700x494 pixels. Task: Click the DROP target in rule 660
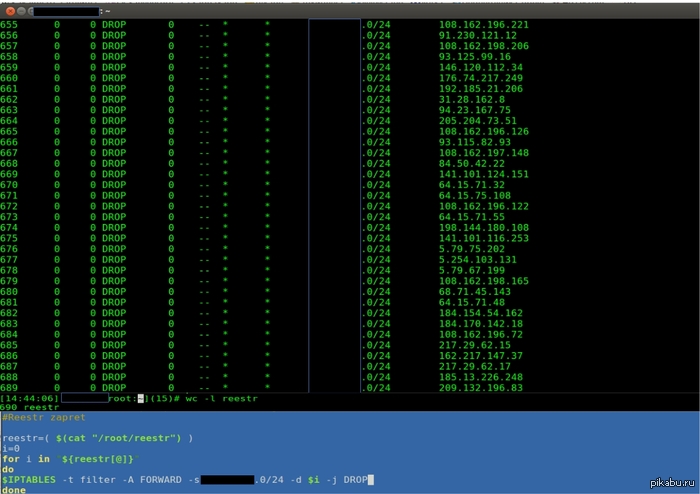(x=114, y=78)
